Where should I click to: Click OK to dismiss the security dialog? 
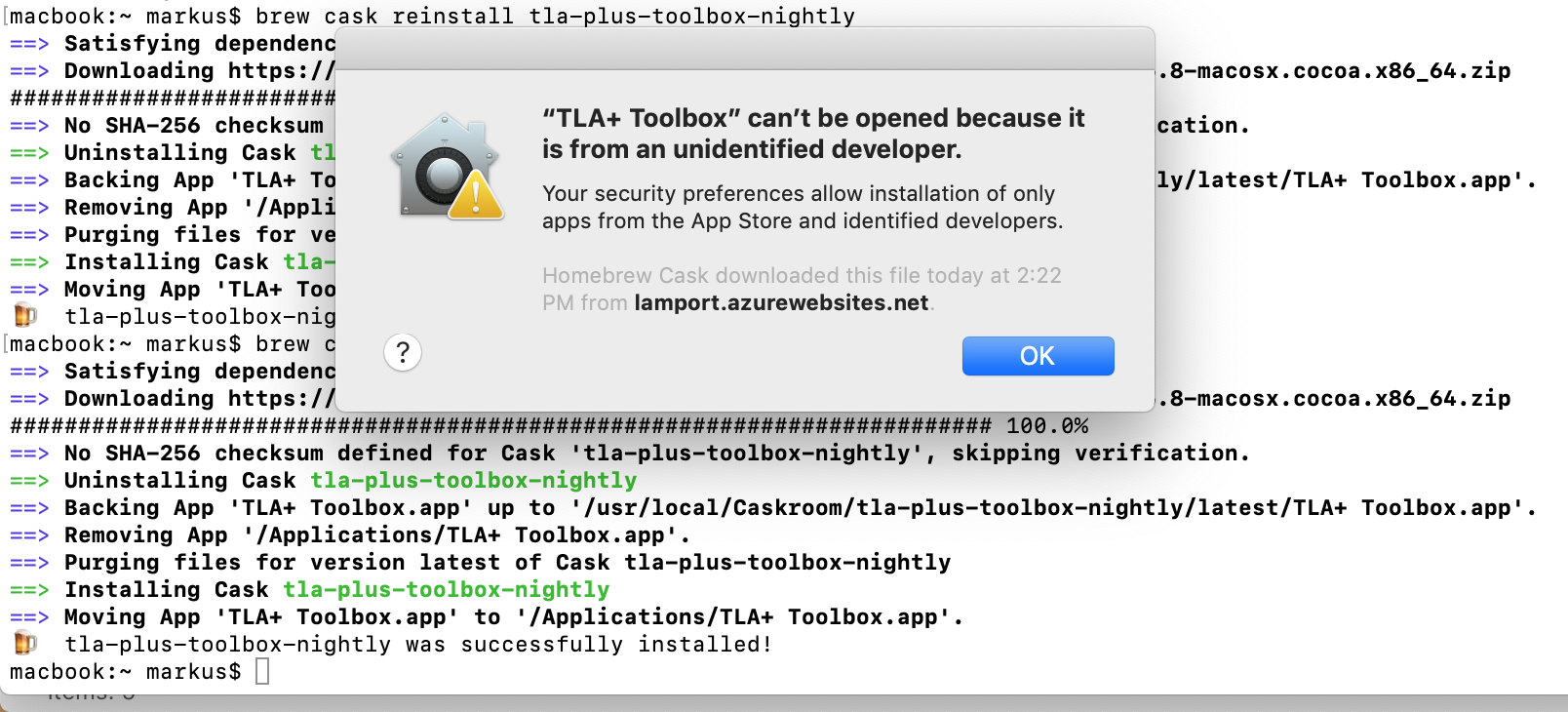(x=1038, y=356)
